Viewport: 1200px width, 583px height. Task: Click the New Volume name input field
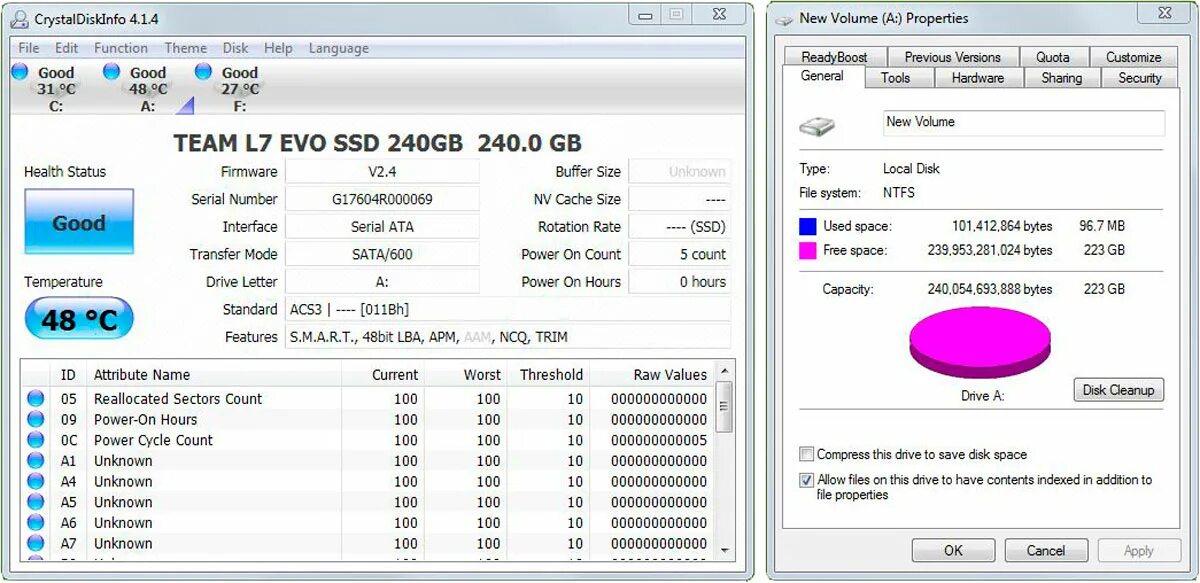(1024, 123)
